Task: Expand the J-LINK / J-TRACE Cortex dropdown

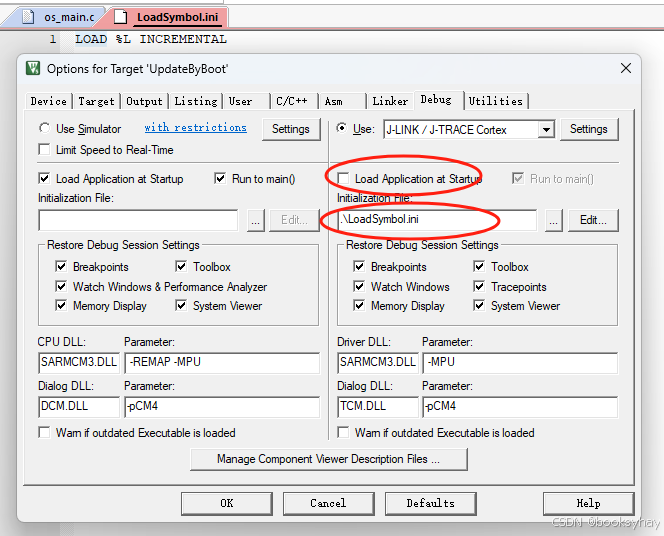Action: [x=547, y=129]
